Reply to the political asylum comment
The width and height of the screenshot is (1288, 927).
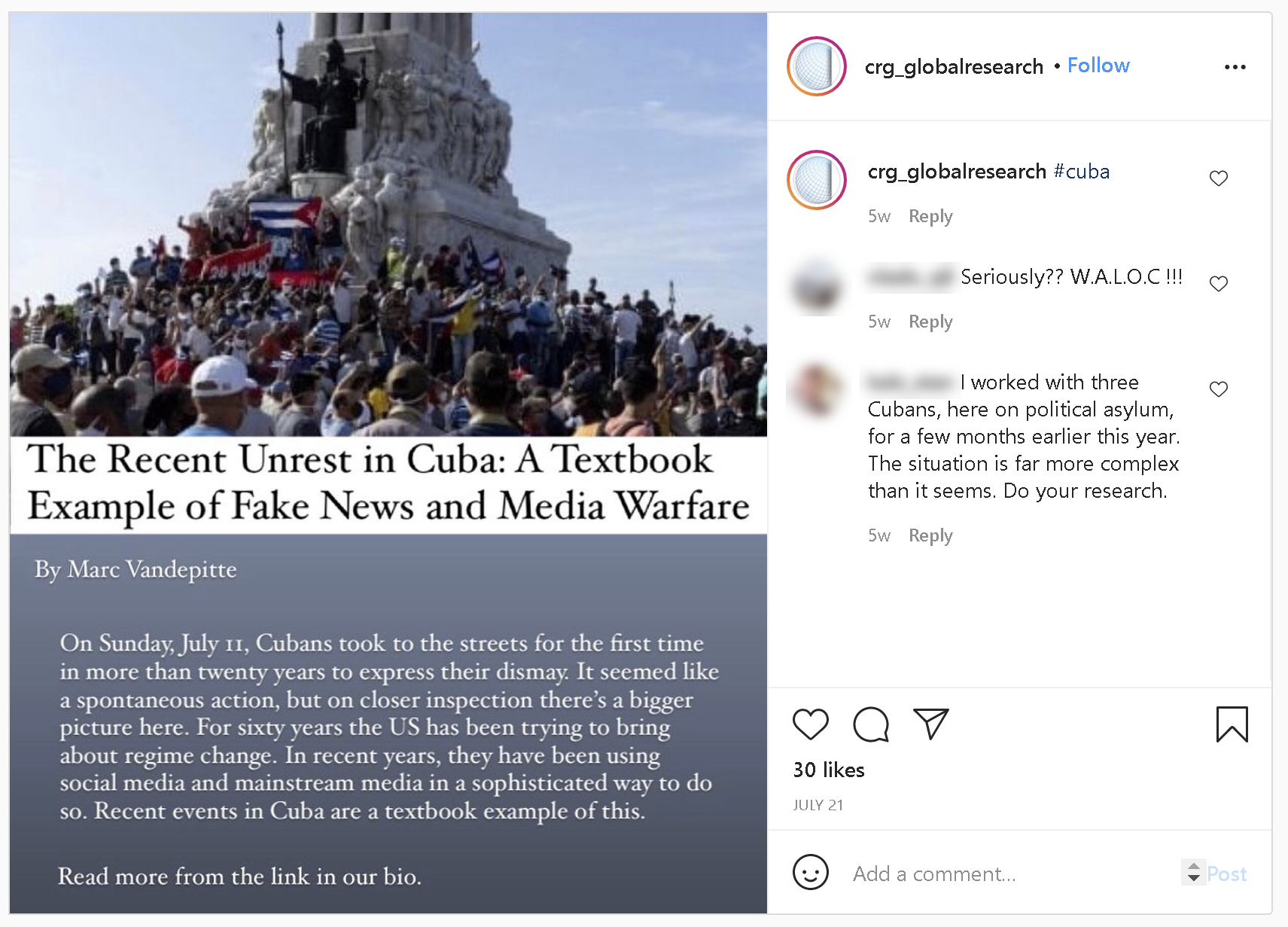930,535
